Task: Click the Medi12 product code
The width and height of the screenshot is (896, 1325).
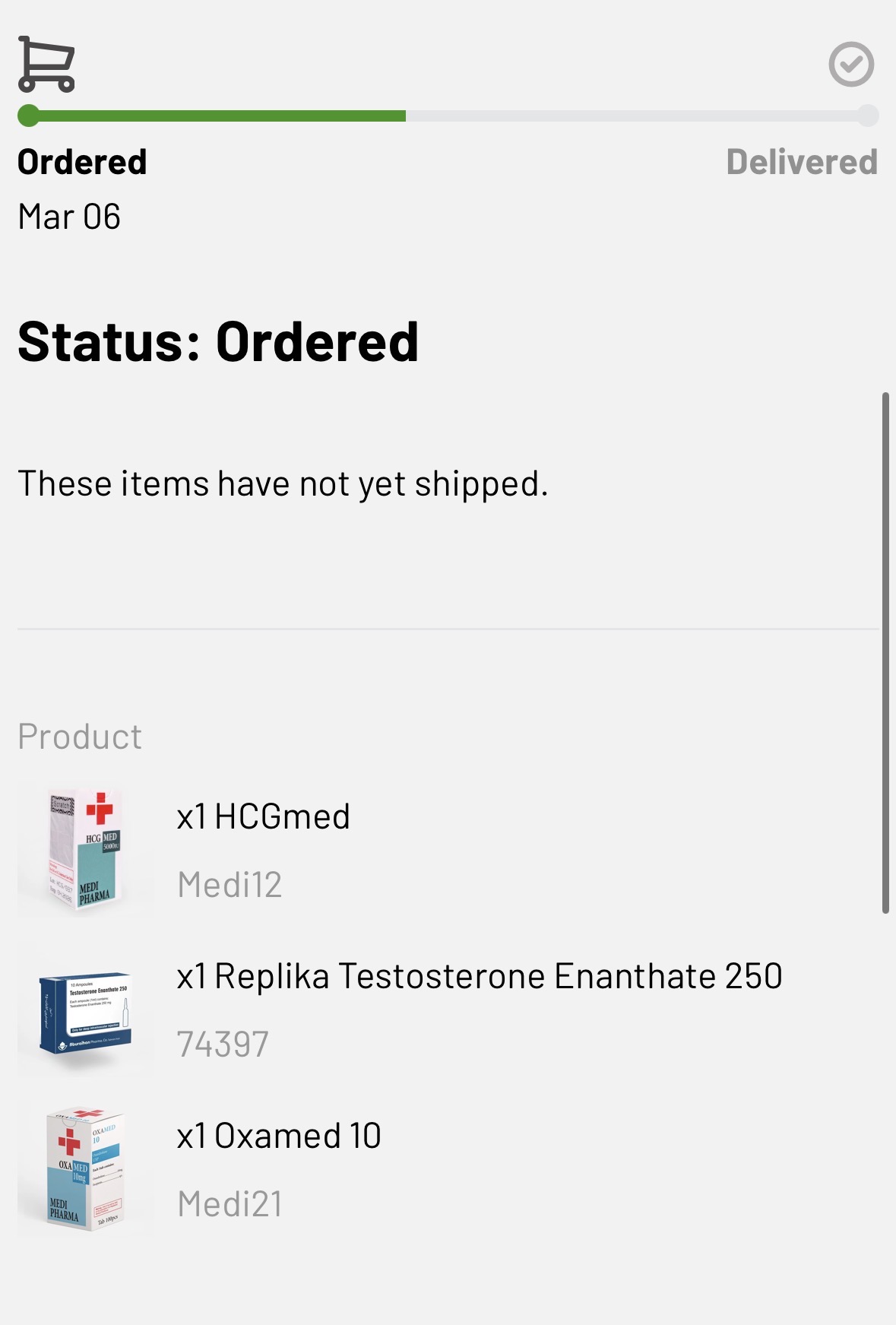Action: click(230, 885)
